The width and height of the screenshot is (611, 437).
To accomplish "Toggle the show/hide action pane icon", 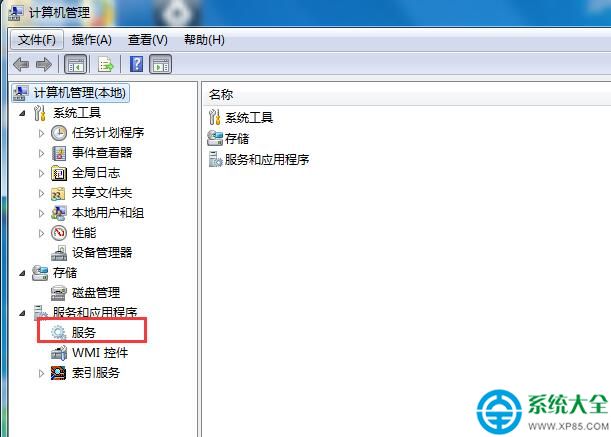I will pos(161,64).
